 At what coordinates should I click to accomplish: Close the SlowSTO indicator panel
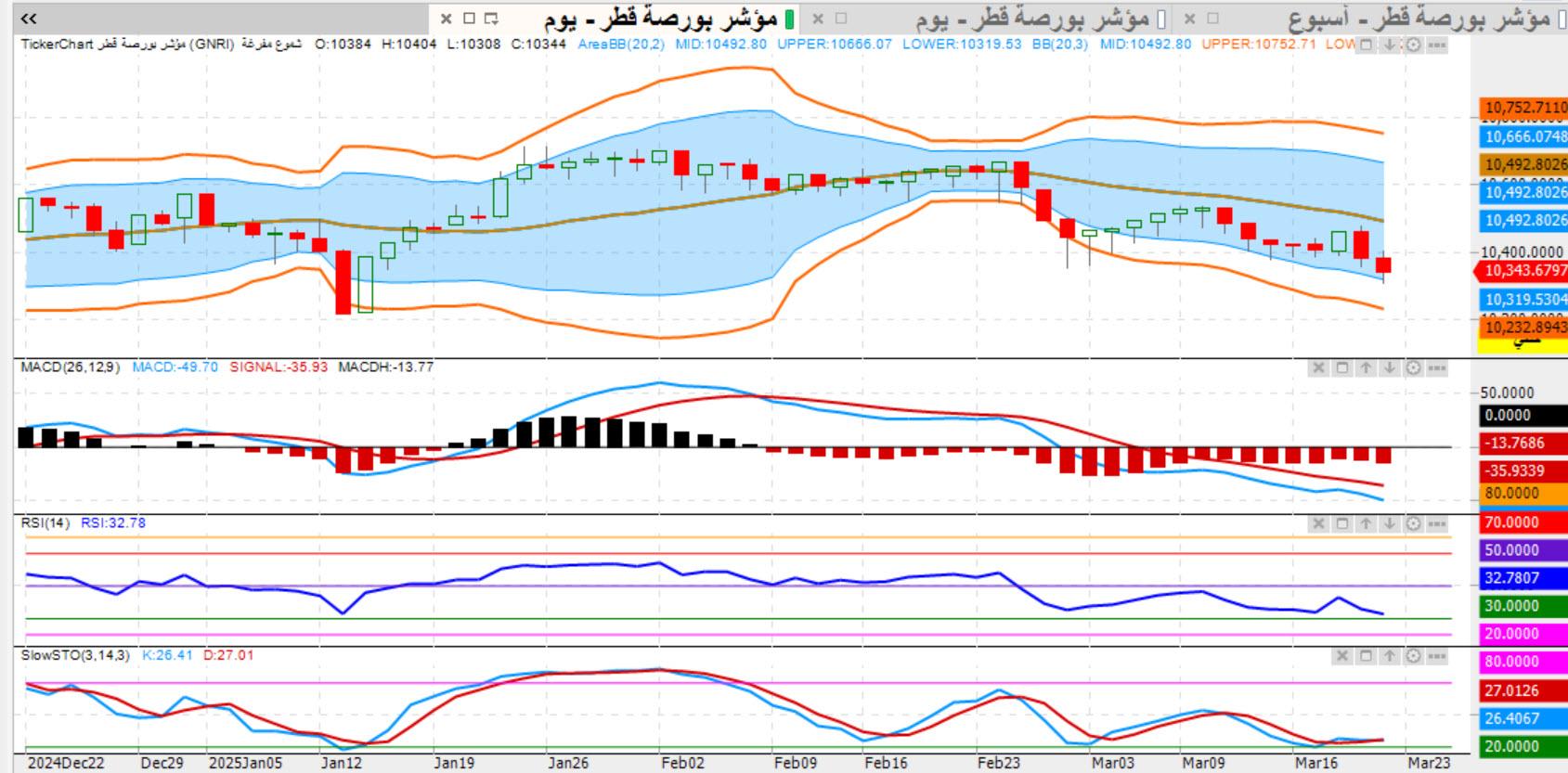(1341, 656)
